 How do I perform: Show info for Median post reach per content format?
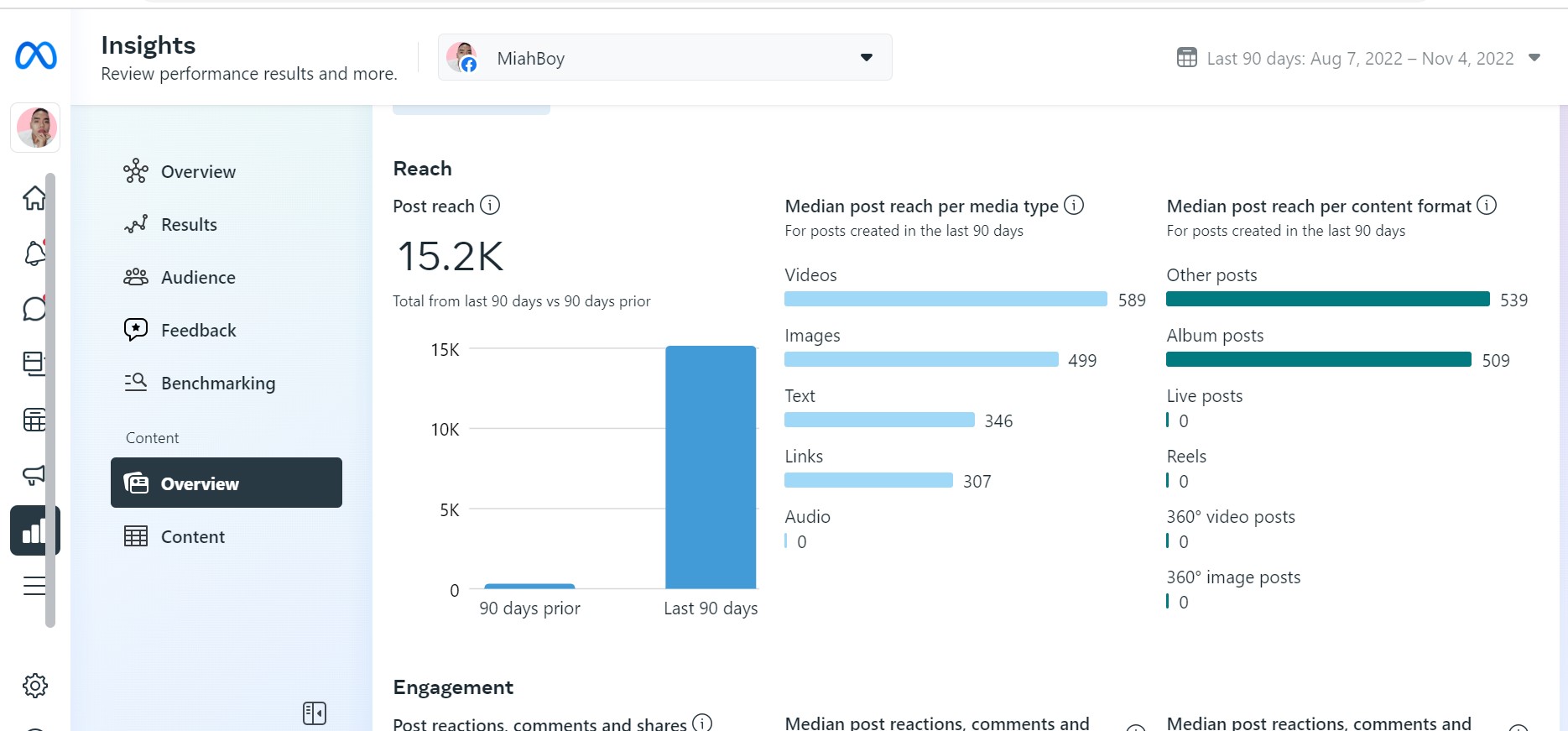(x=1487, y=206)
